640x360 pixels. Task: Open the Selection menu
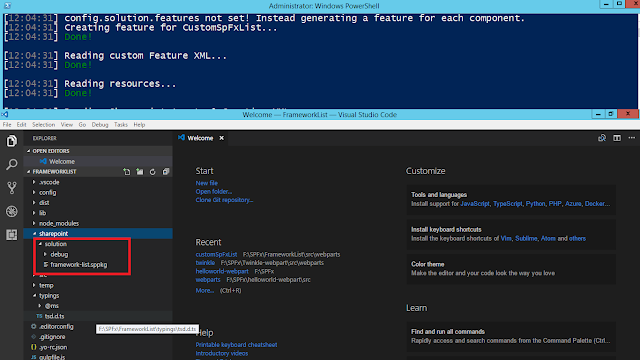point(44,124)
